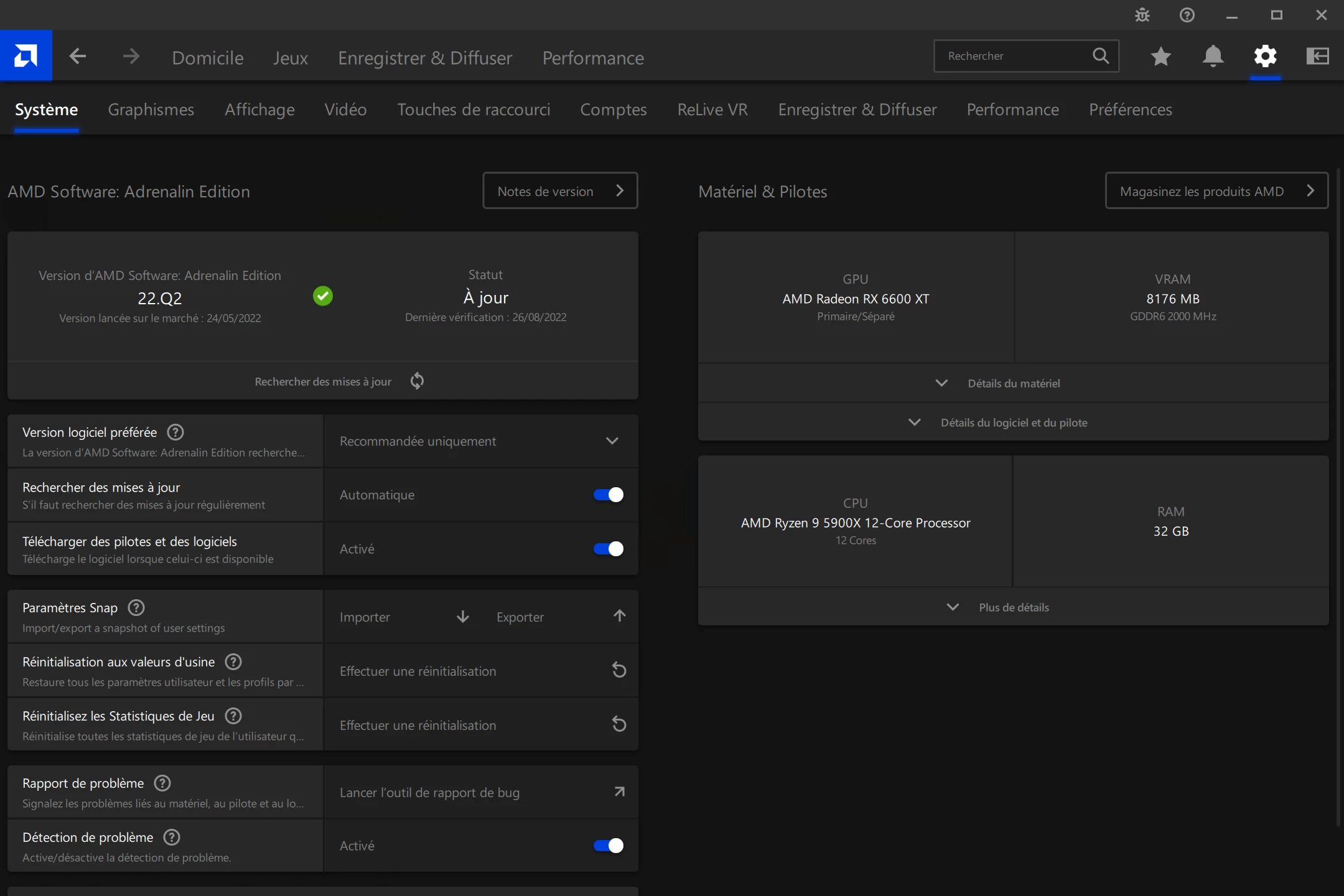
Task: Open notifications bell icon
Action: click(1213, 57)
